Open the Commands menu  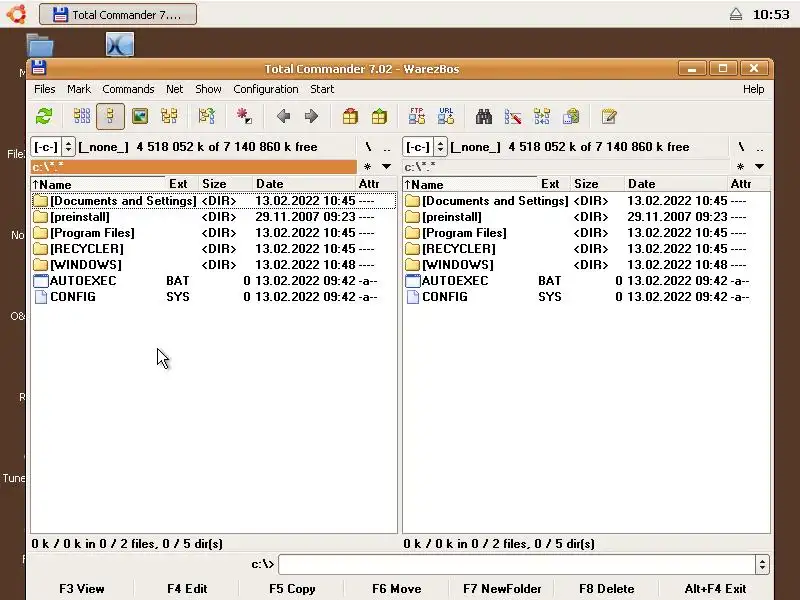point(128,89)
